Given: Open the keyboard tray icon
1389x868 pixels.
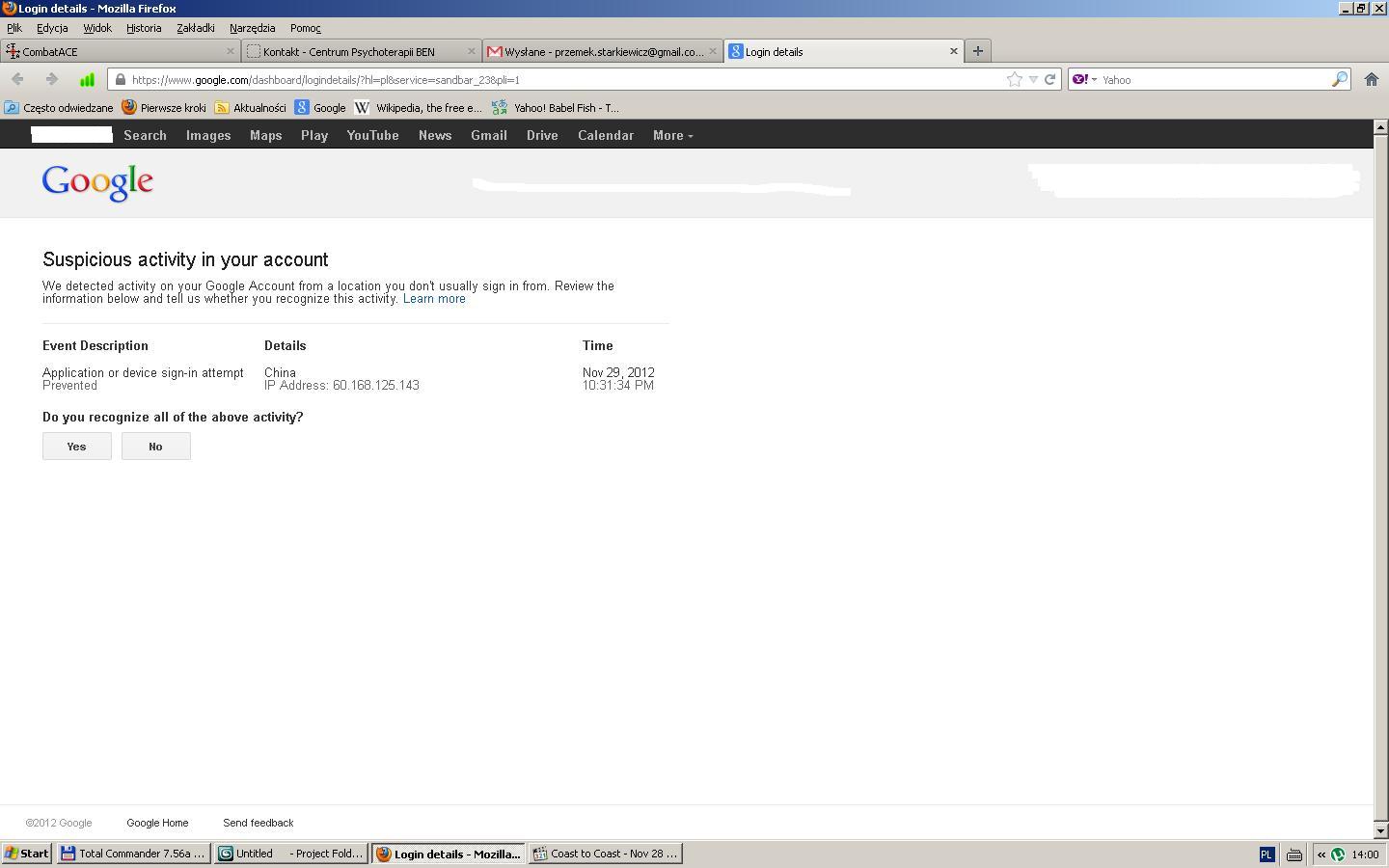Looking at the screenshot, I should pos(1294,854).
